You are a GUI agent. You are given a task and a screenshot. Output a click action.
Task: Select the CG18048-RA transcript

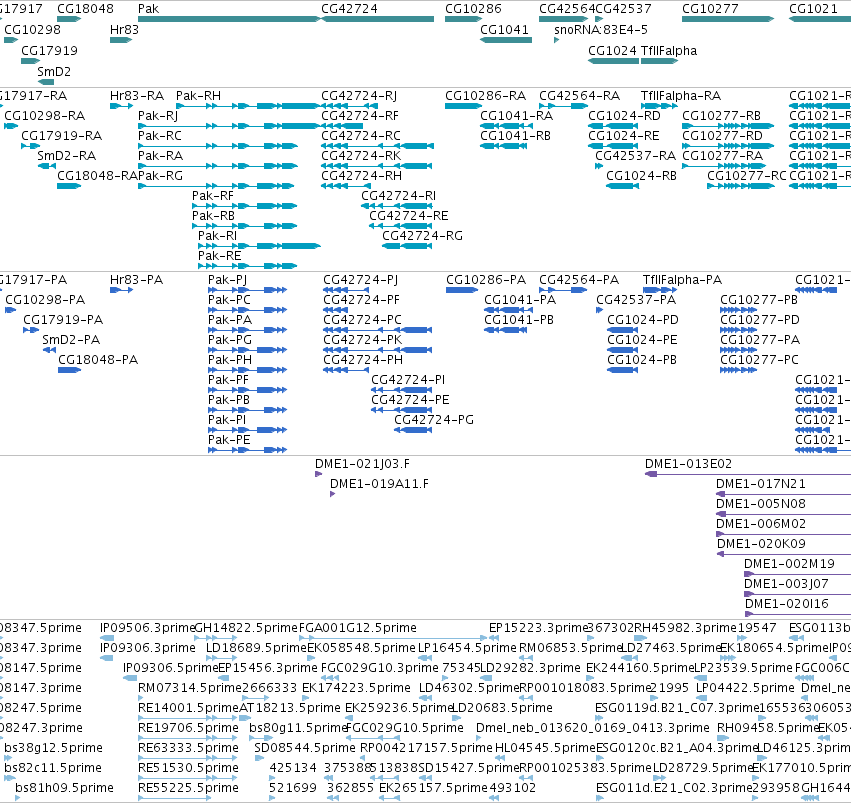click(x=69, y=186)
